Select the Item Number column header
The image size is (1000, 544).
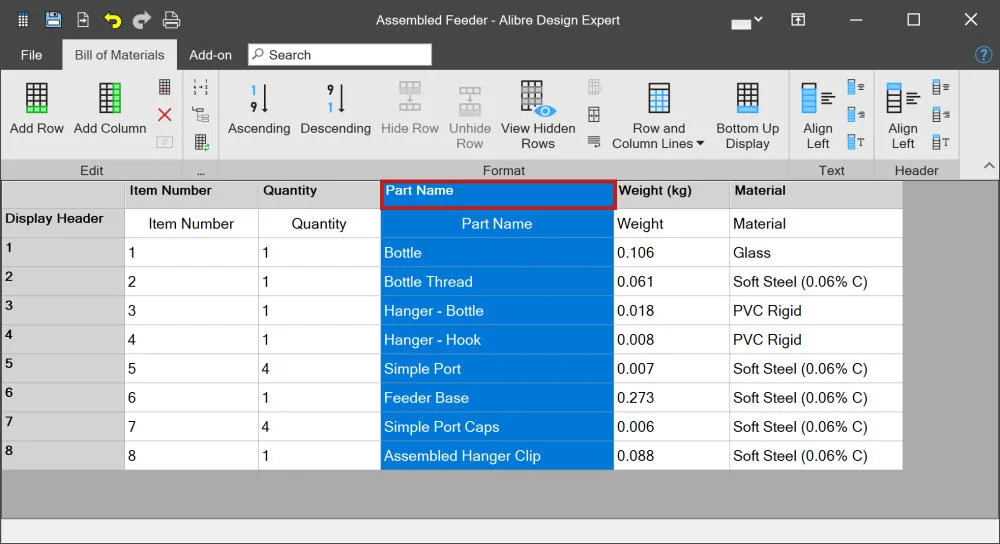191,195
